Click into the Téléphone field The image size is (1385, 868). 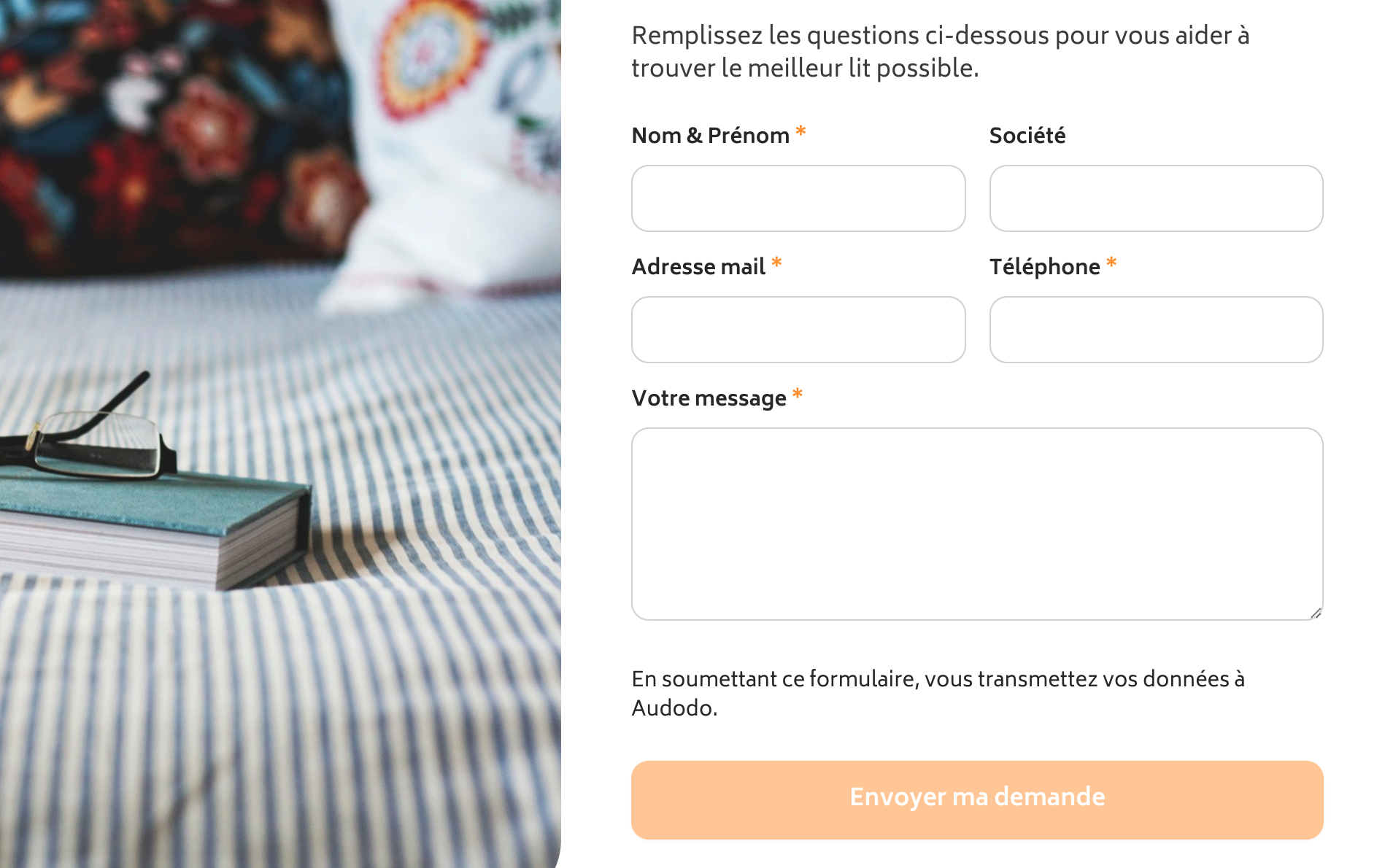[1155, 330]
